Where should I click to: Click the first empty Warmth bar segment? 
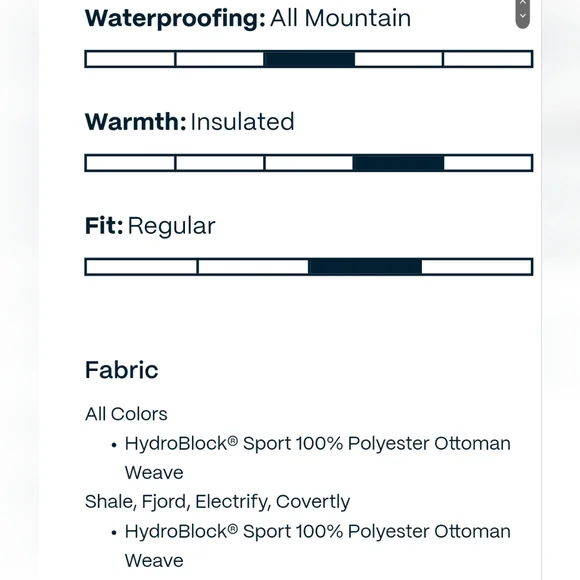130,163
